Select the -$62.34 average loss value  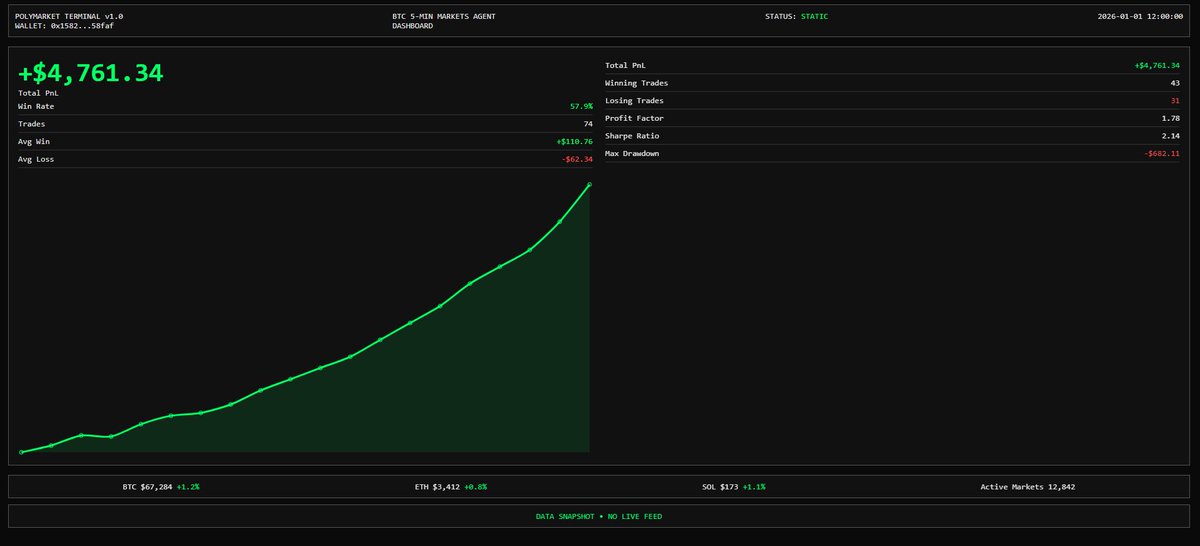[577, 159]
